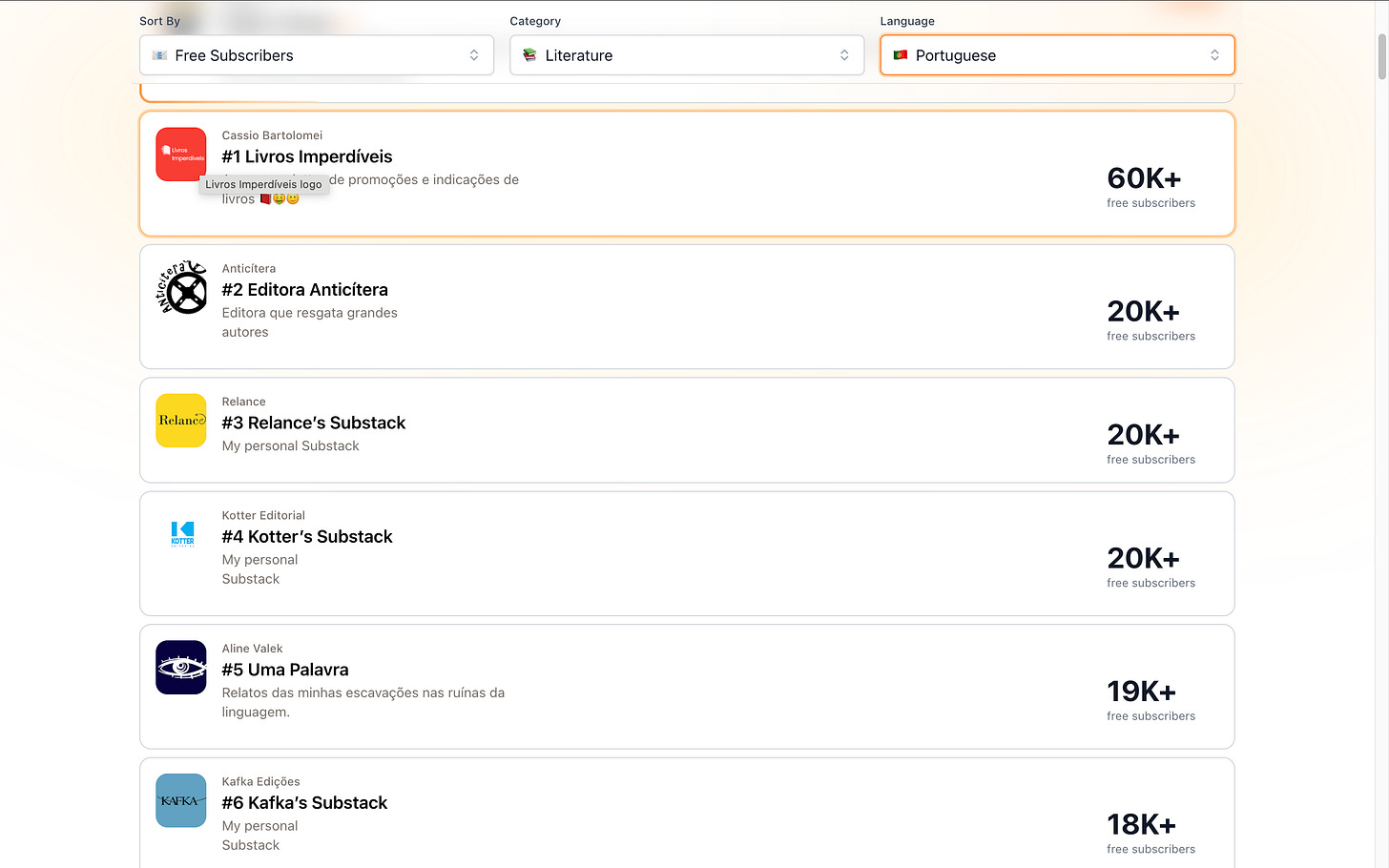
Task: Click the books icon in Category dropdown
Action: point(529,55)
